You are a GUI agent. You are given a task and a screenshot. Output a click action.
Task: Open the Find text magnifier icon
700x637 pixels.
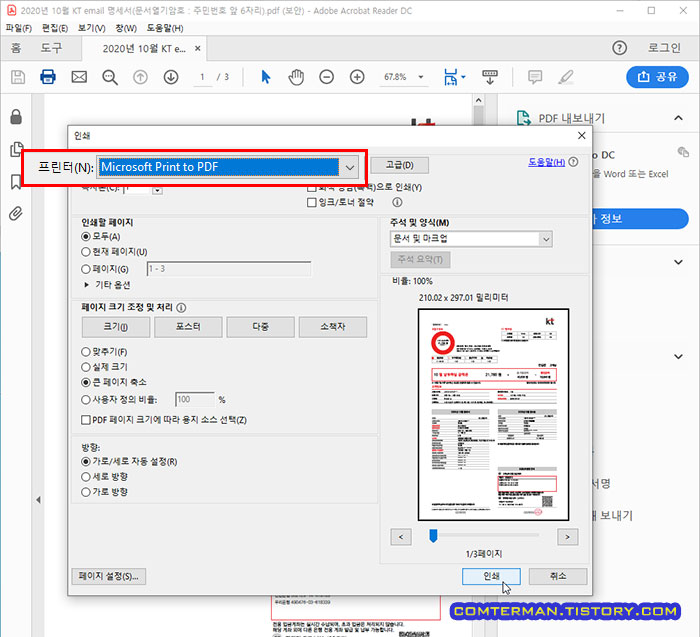point(110,77)
